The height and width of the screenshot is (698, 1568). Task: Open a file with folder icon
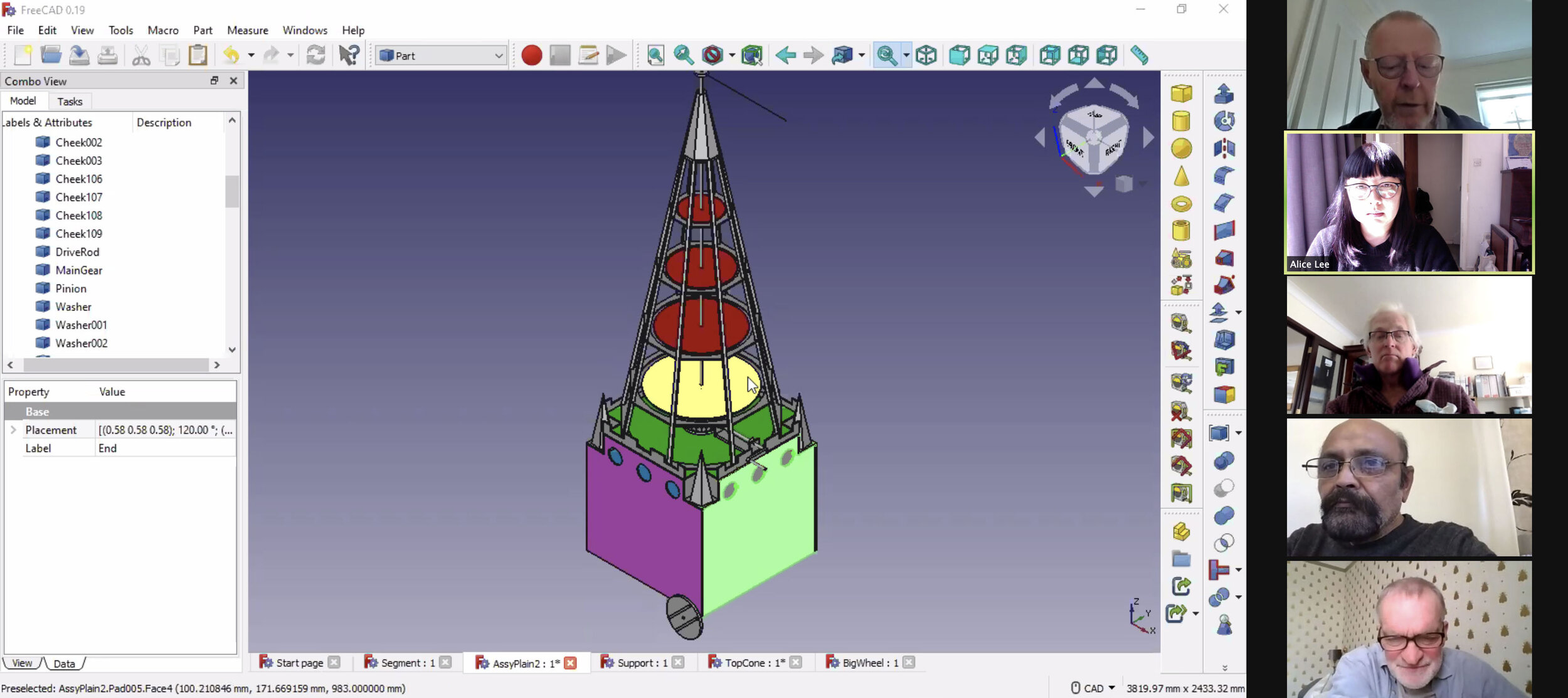[x=51, y=55]
